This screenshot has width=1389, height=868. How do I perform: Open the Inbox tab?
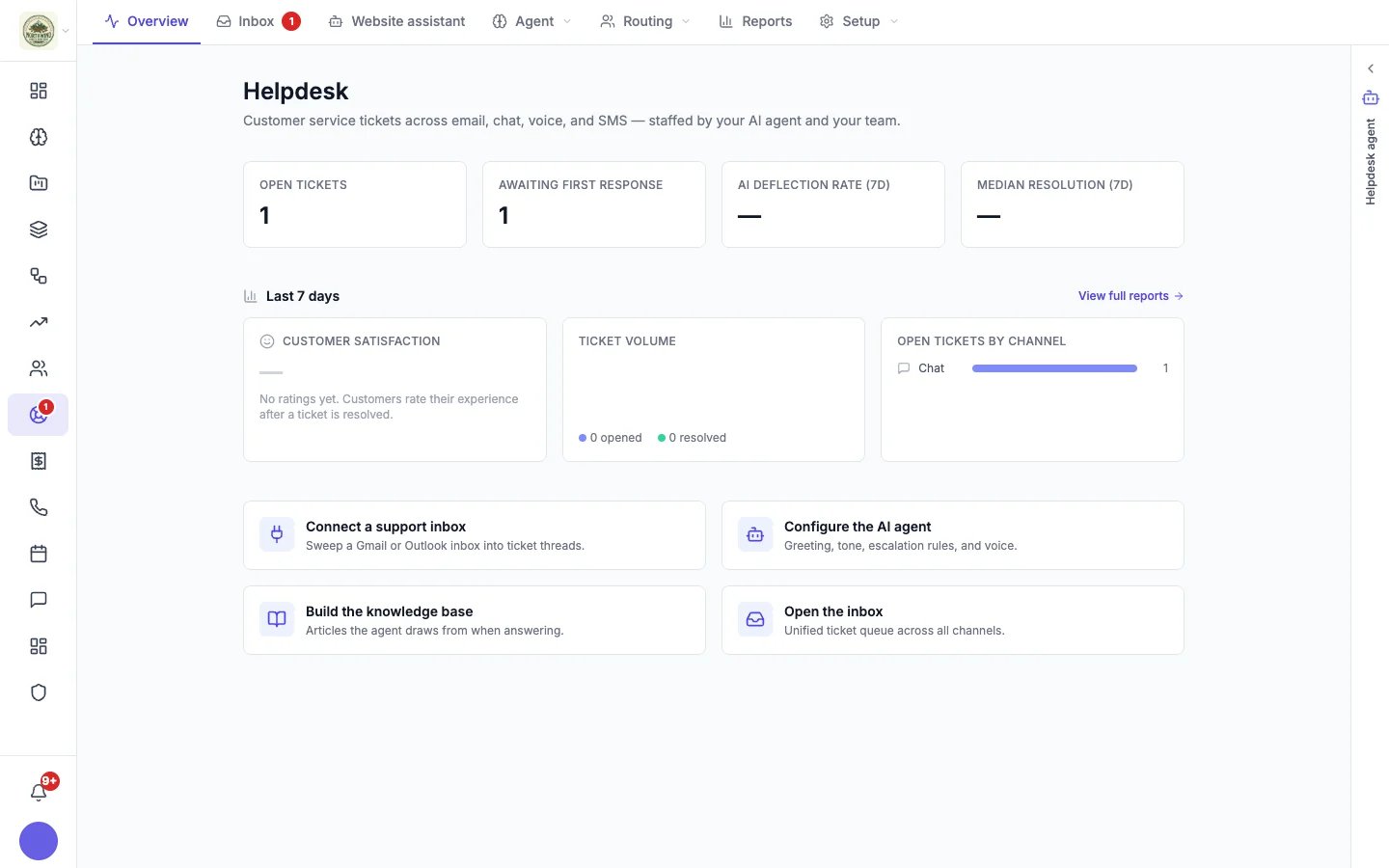pyautogui.click(x=258, y=21)
